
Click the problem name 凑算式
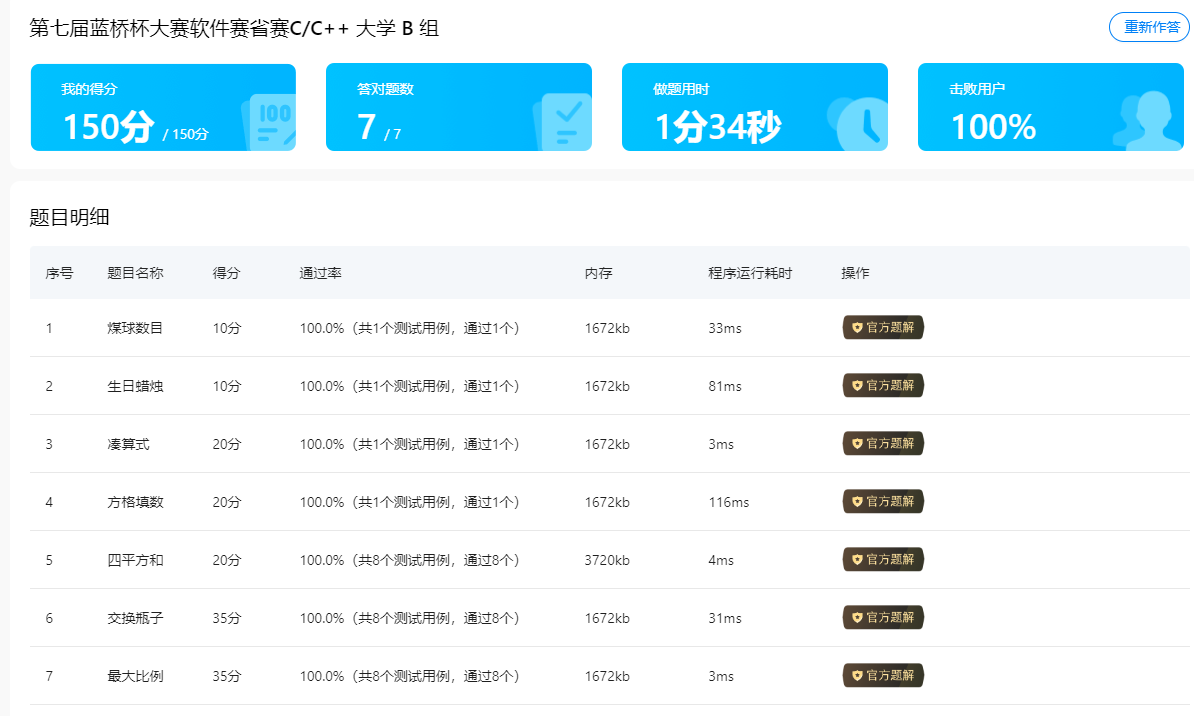[x=129, y=444]
